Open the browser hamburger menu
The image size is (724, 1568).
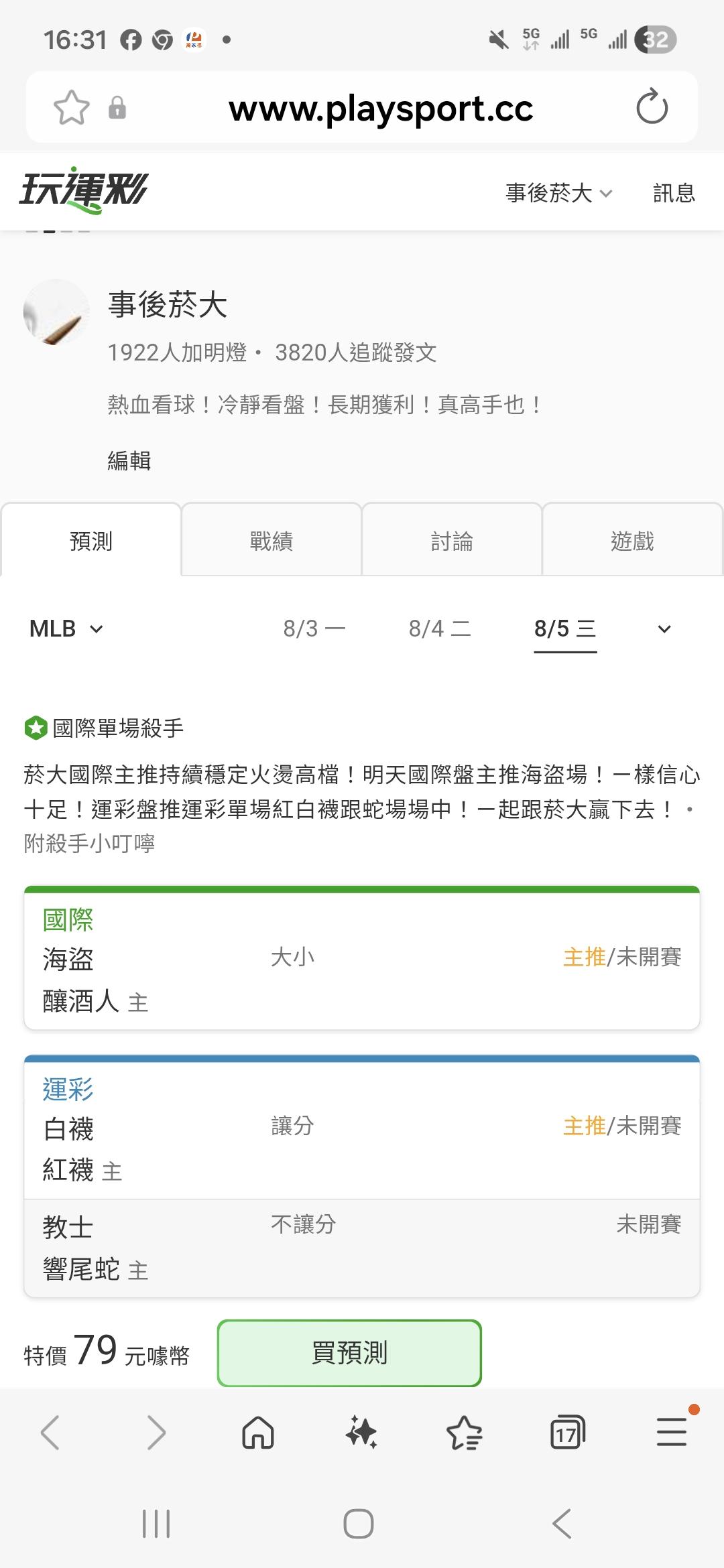[672, 1432]
